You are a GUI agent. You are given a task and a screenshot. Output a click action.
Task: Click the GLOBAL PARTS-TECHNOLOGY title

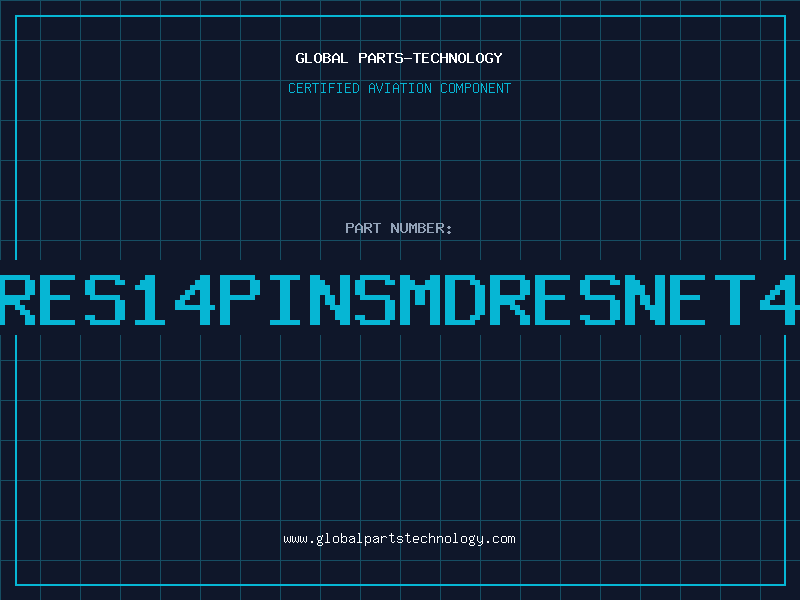pos(399,58)
